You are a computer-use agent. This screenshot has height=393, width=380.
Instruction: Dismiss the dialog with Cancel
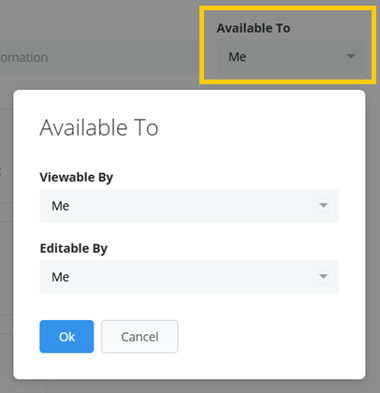[140, 336]
